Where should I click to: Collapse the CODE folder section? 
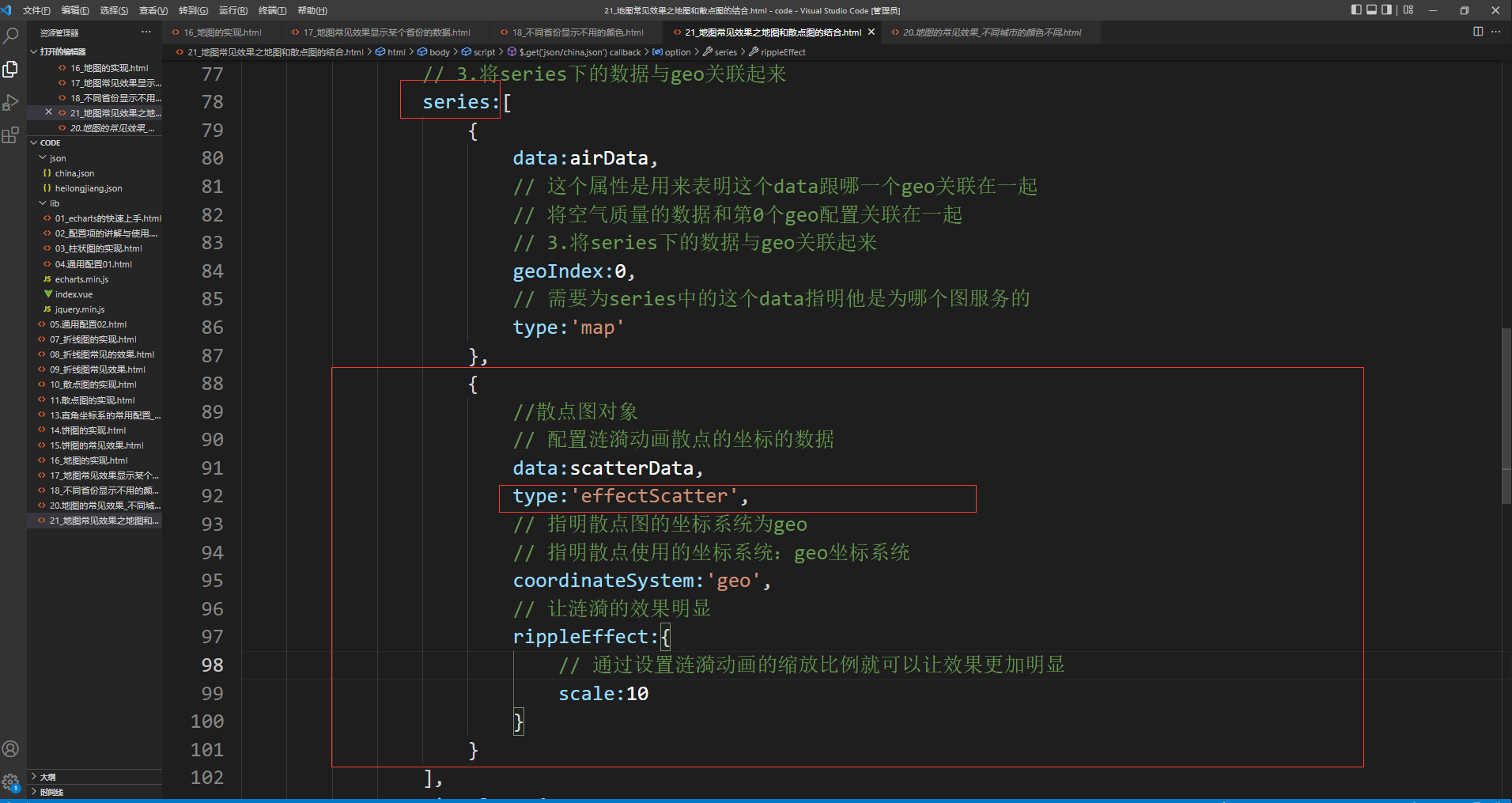[x=50, y=142]
